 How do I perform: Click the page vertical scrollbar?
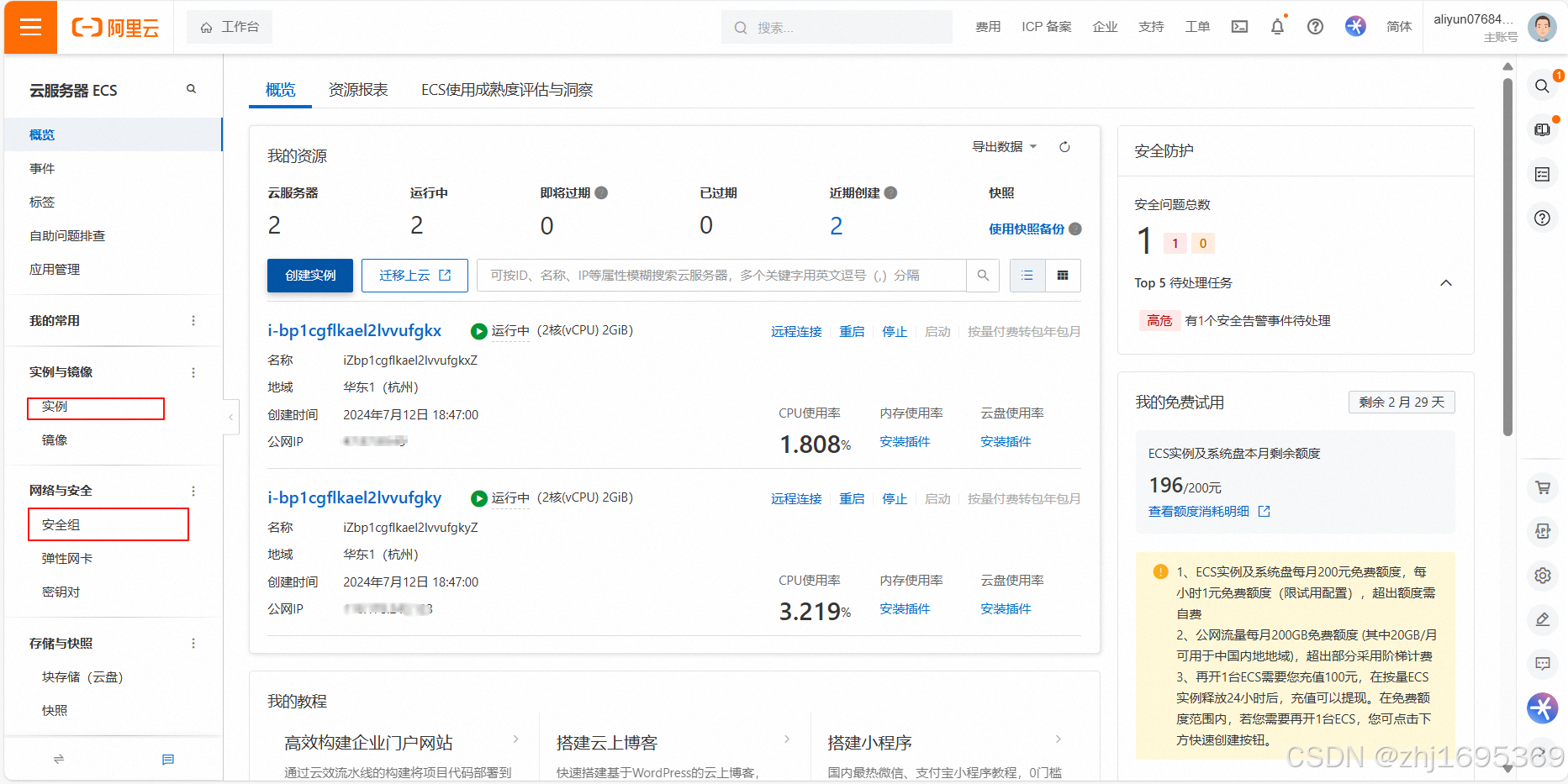tap(1507, 256)
